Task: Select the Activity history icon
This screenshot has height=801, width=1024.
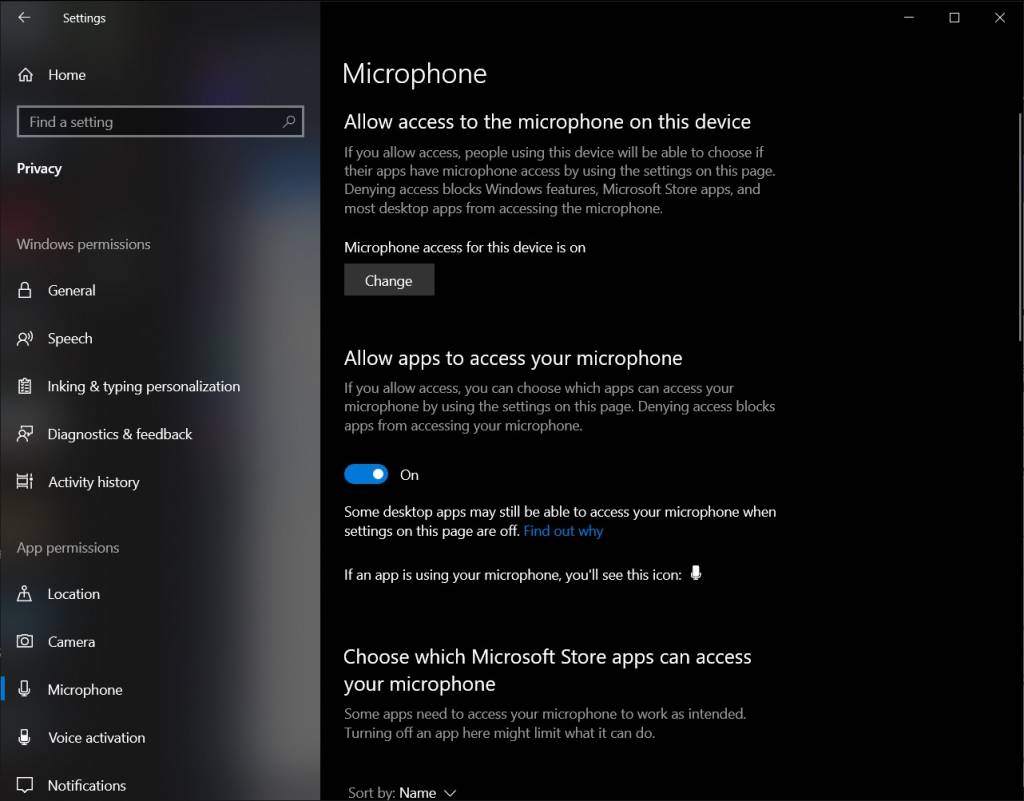Action: pos(26,482)
